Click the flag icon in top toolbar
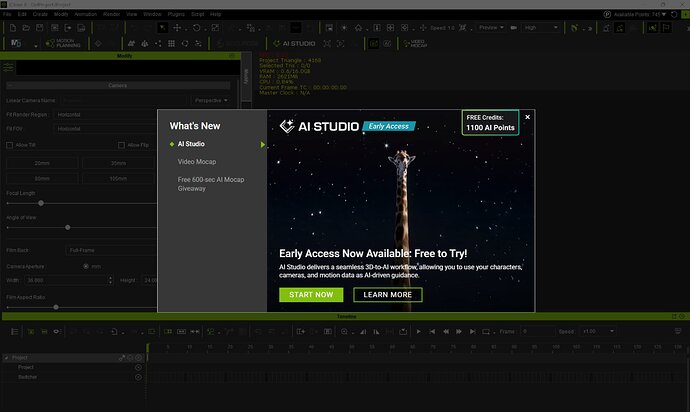This screenshot has height=412, width=690. 667,28
